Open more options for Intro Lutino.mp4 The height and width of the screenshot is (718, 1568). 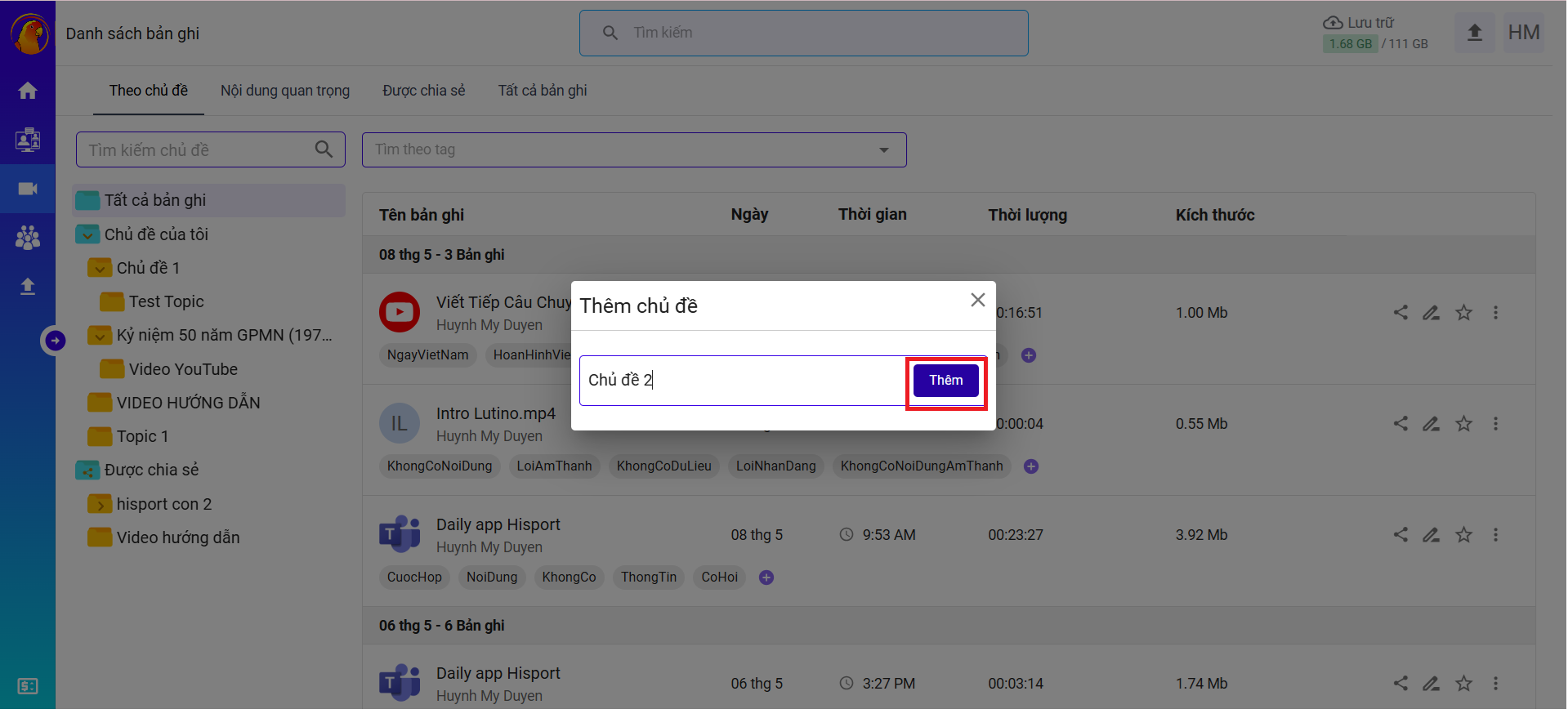click(1495, 424)
